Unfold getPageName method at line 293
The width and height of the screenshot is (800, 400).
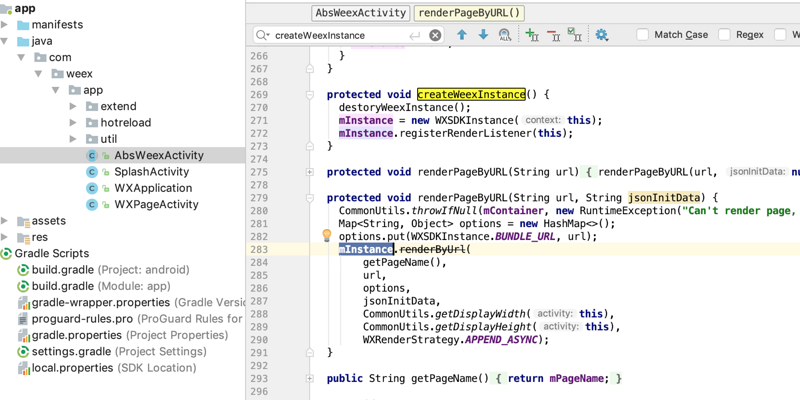pos(309,379)
